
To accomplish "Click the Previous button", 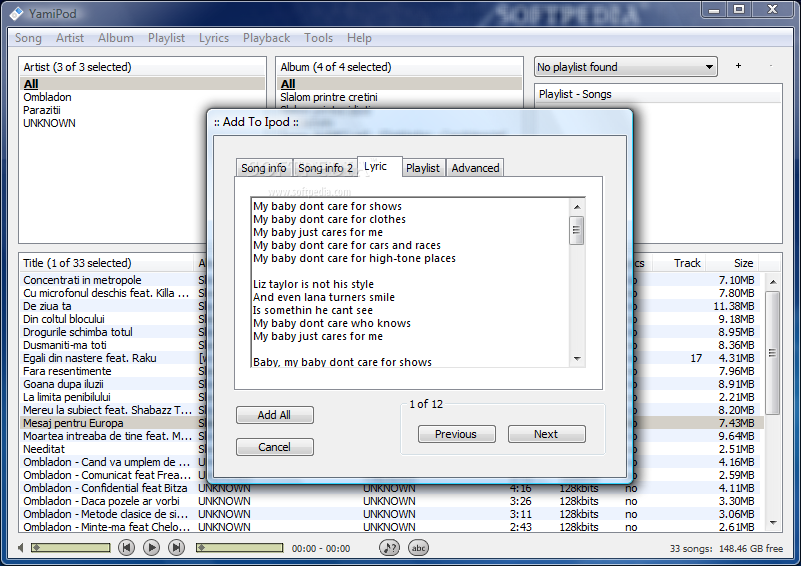I will 456,434.
